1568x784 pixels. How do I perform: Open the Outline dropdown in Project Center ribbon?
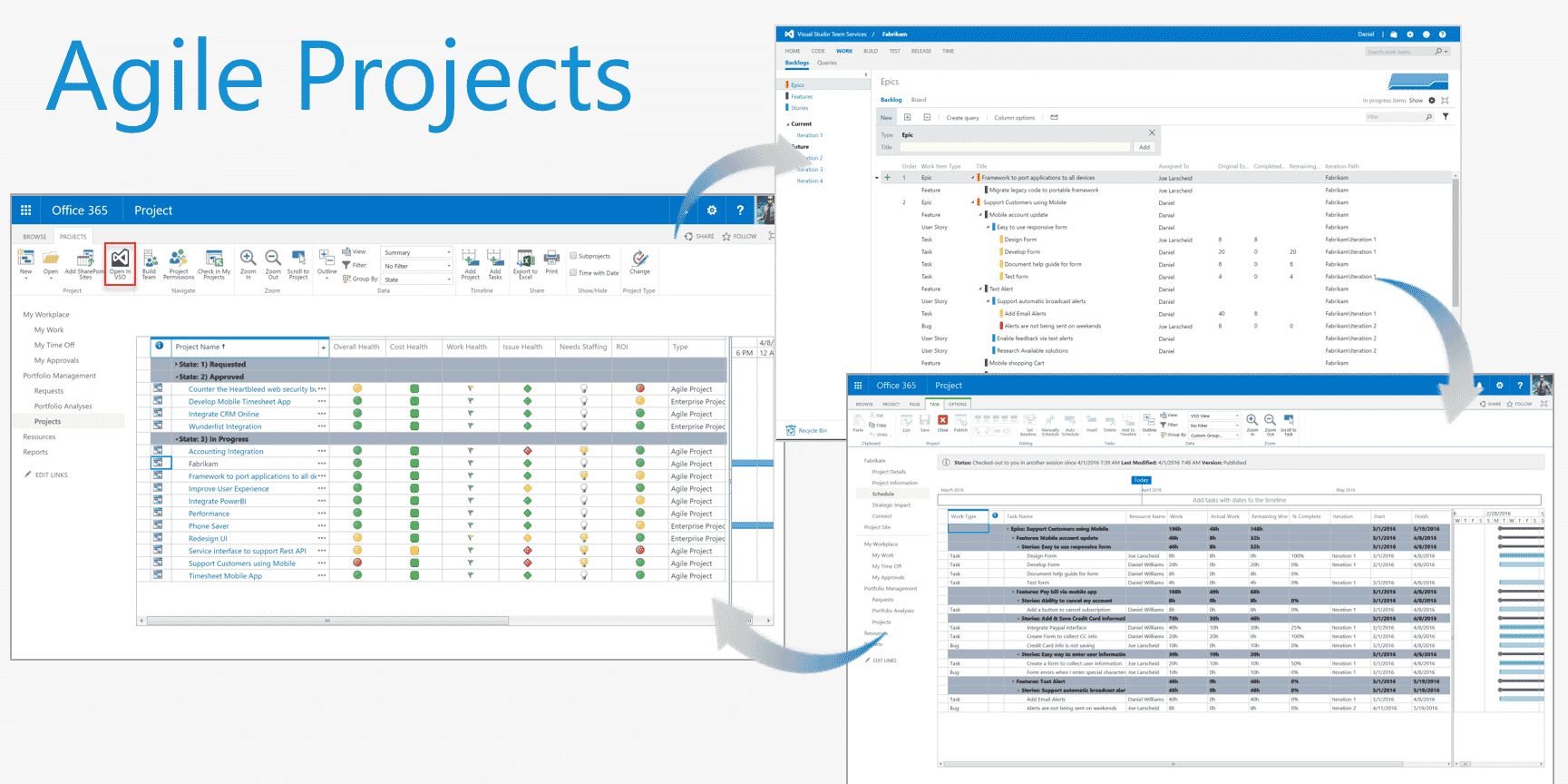327,264
